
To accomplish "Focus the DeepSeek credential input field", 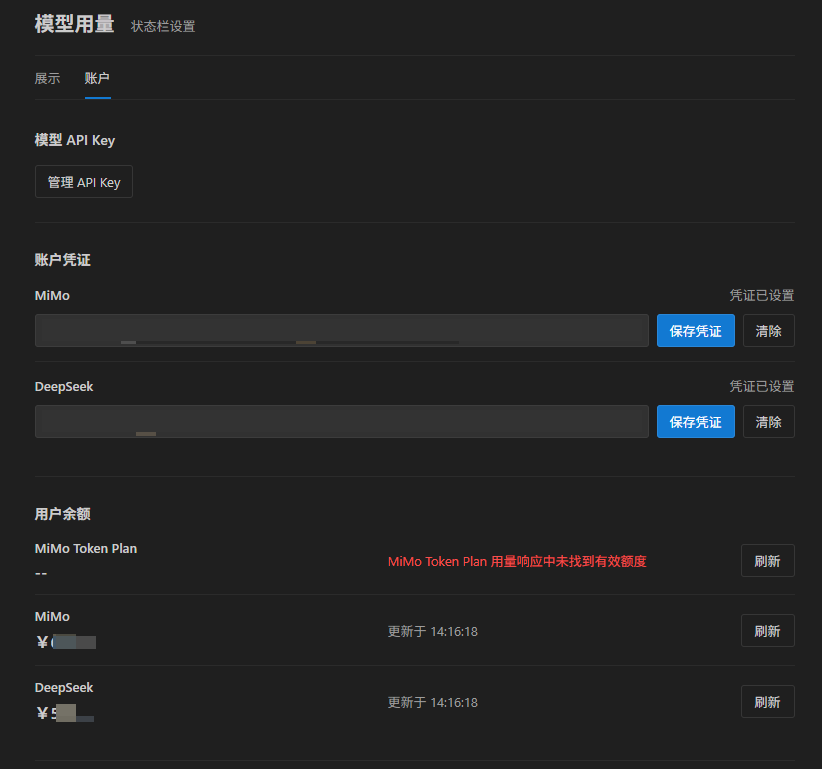I will pyautogui.click(x=342, y=421).
